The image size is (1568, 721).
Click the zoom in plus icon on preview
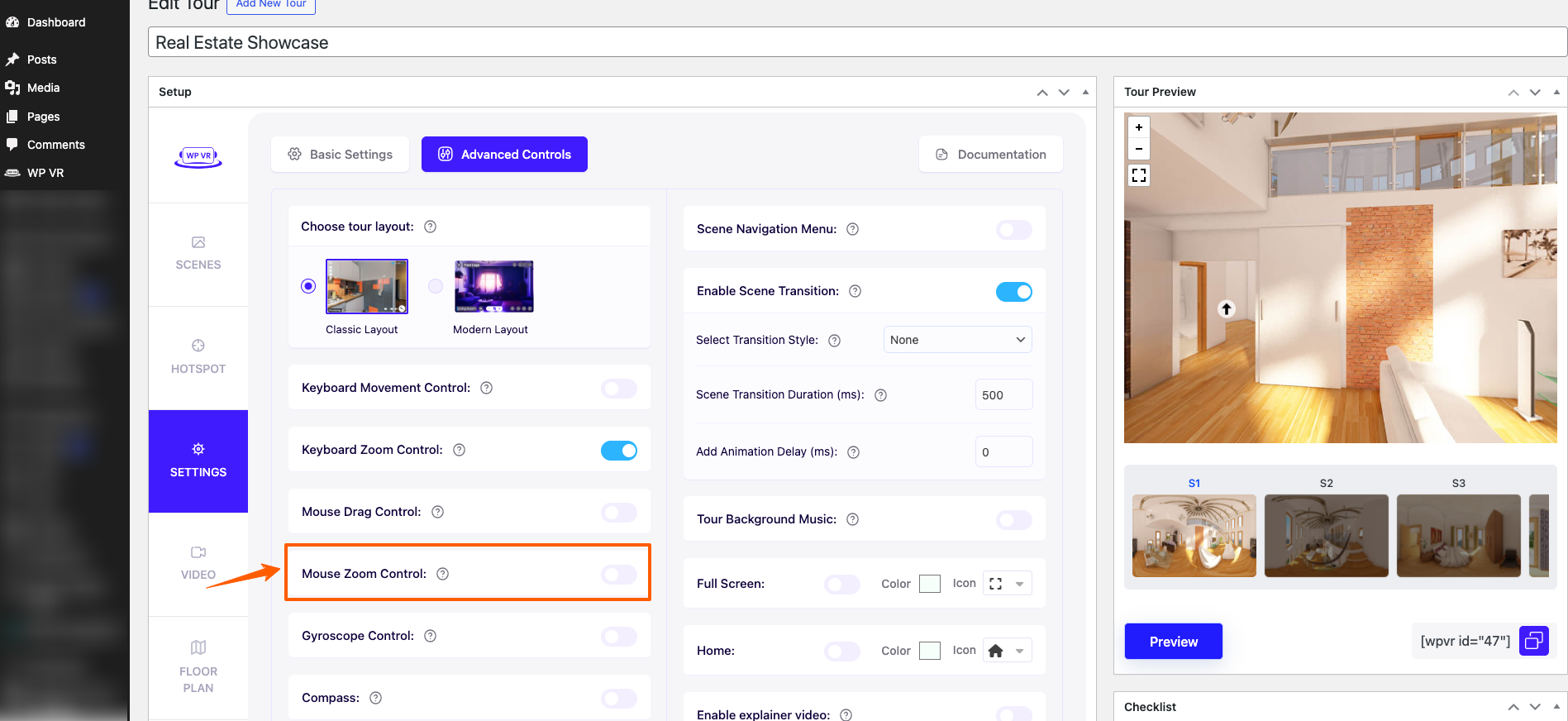(1139, 127)
